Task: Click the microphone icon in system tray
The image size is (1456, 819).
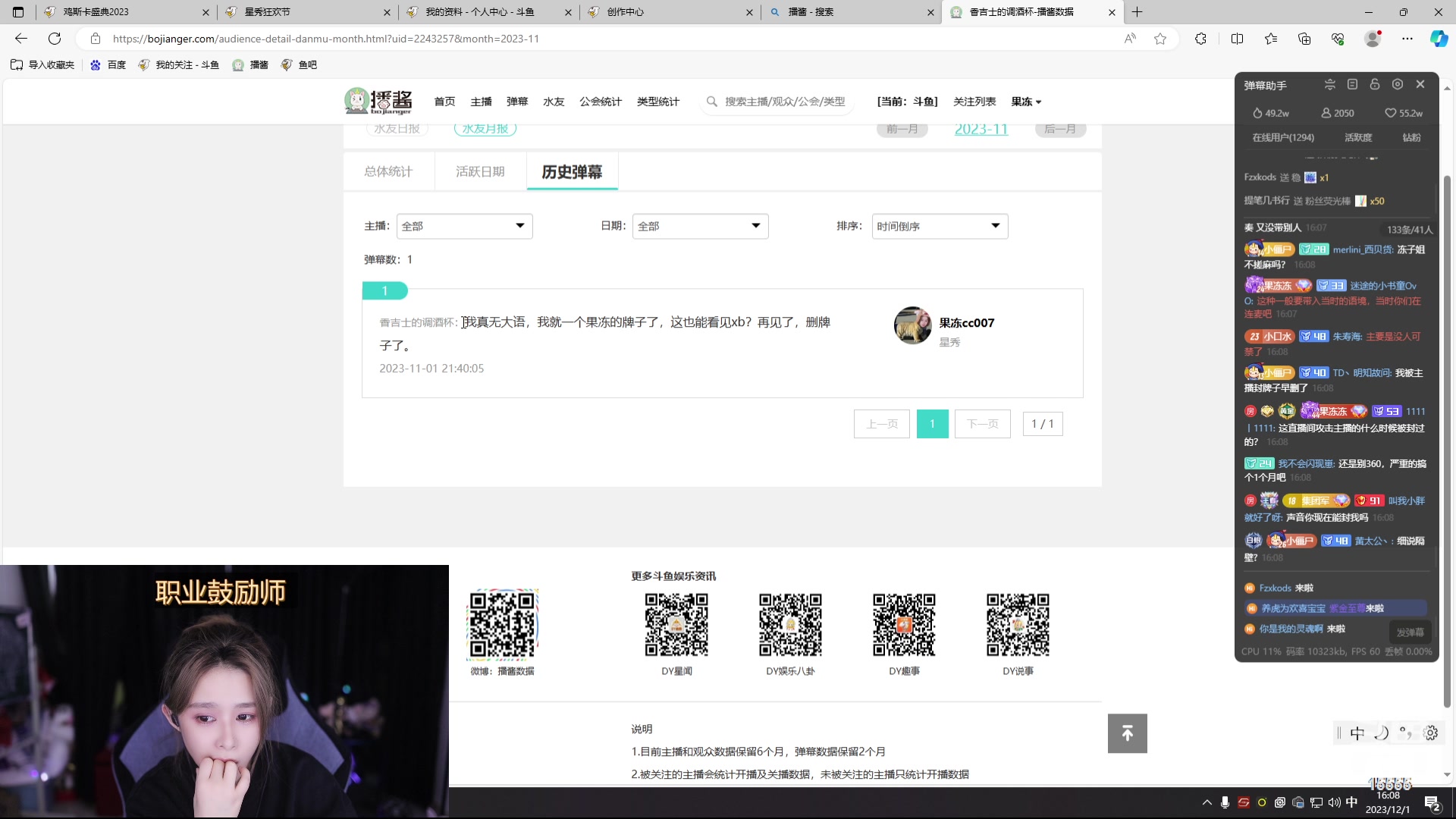Action: [1225, 802]
